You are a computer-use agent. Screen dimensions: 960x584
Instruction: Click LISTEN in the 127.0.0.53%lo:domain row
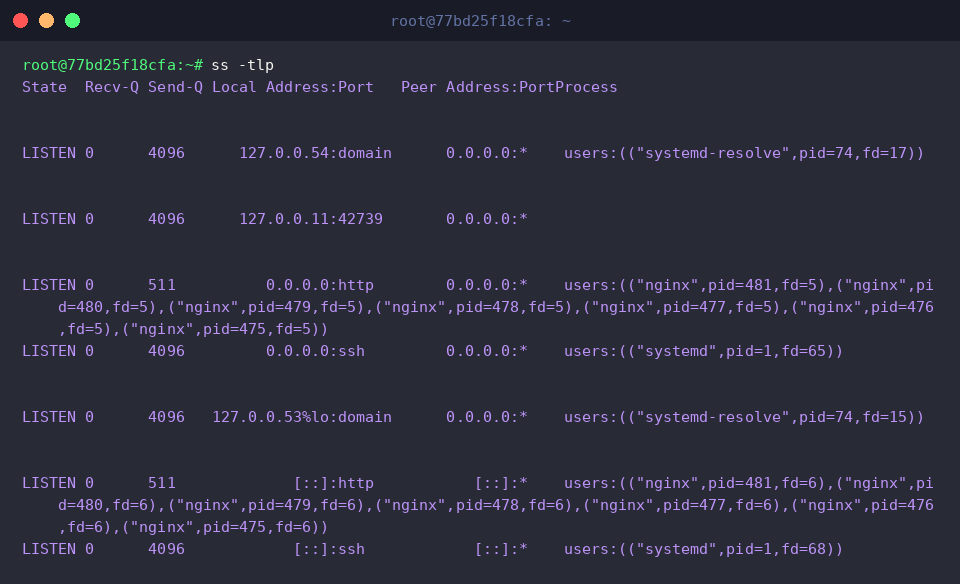(x=49, y=417)
